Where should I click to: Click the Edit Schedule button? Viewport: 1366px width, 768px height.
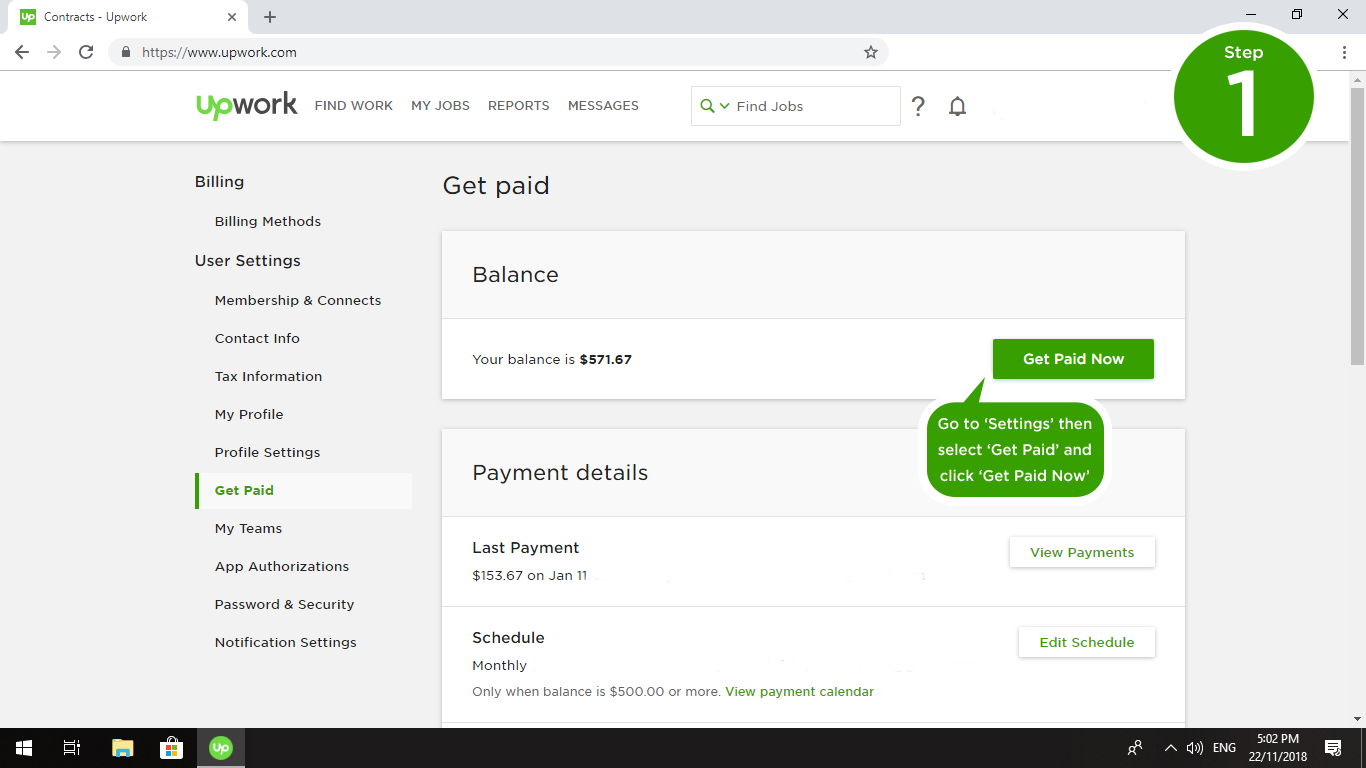pyautogui.click(x=1086, y=642)
